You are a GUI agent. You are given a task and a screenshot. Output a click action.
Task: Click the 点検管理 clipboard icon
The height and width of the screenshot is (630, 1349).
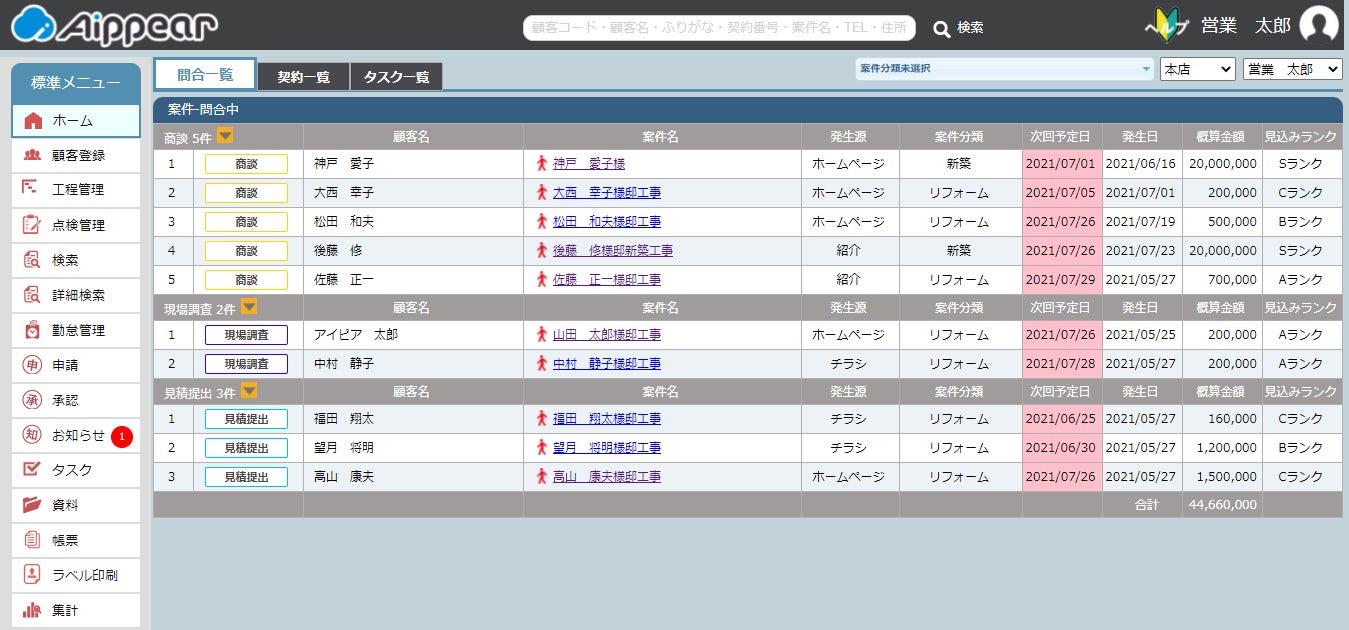32,225
